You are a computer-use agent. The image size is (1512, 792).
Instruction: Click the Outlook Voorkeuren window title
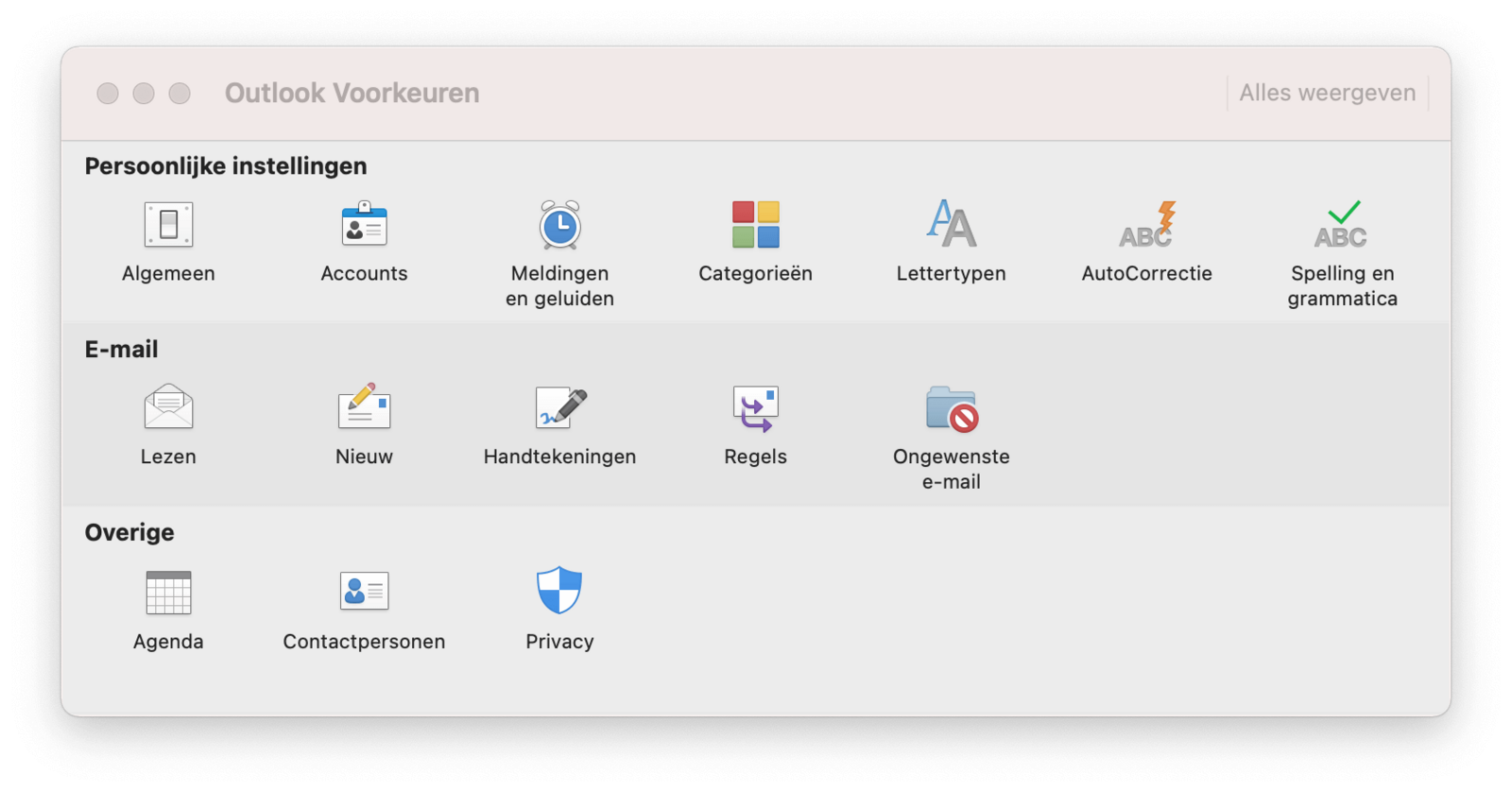pyautogui.click(x=352, y=93)
